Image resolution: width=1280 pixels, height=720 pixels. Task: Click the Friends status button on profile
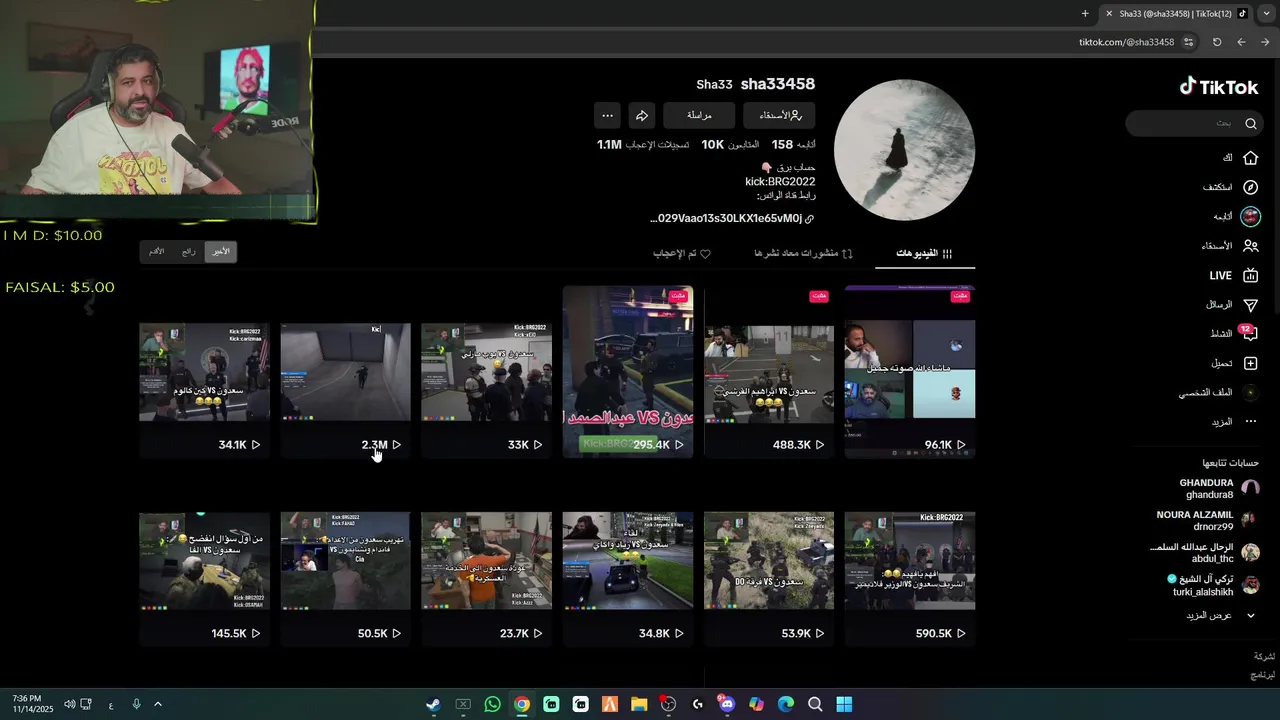point(779,116)
